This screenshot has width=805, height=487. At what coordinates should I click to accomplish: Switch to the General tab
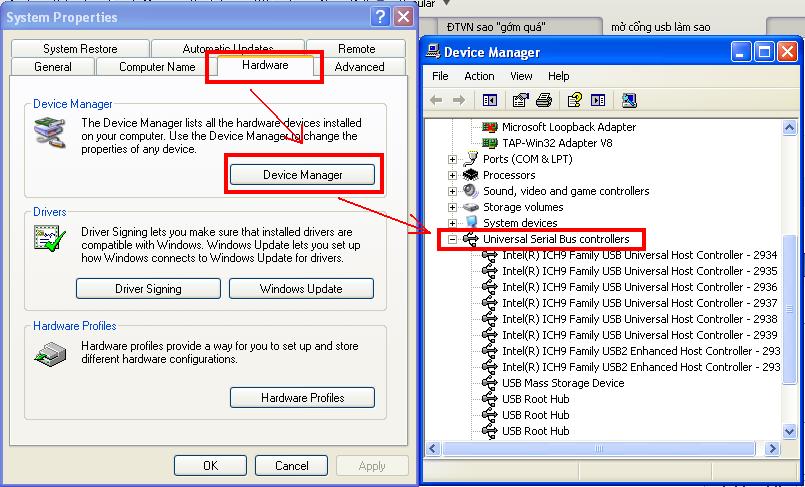[x=53, y=67]
